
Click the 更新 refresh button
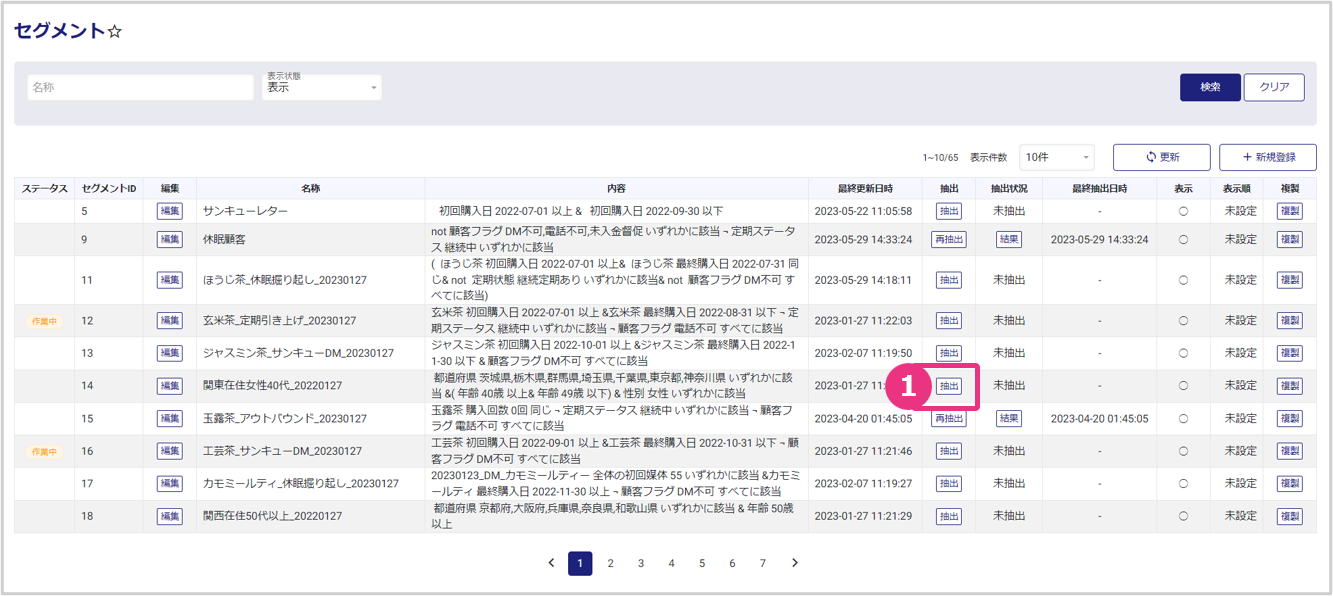click(x=1161, y=157)
